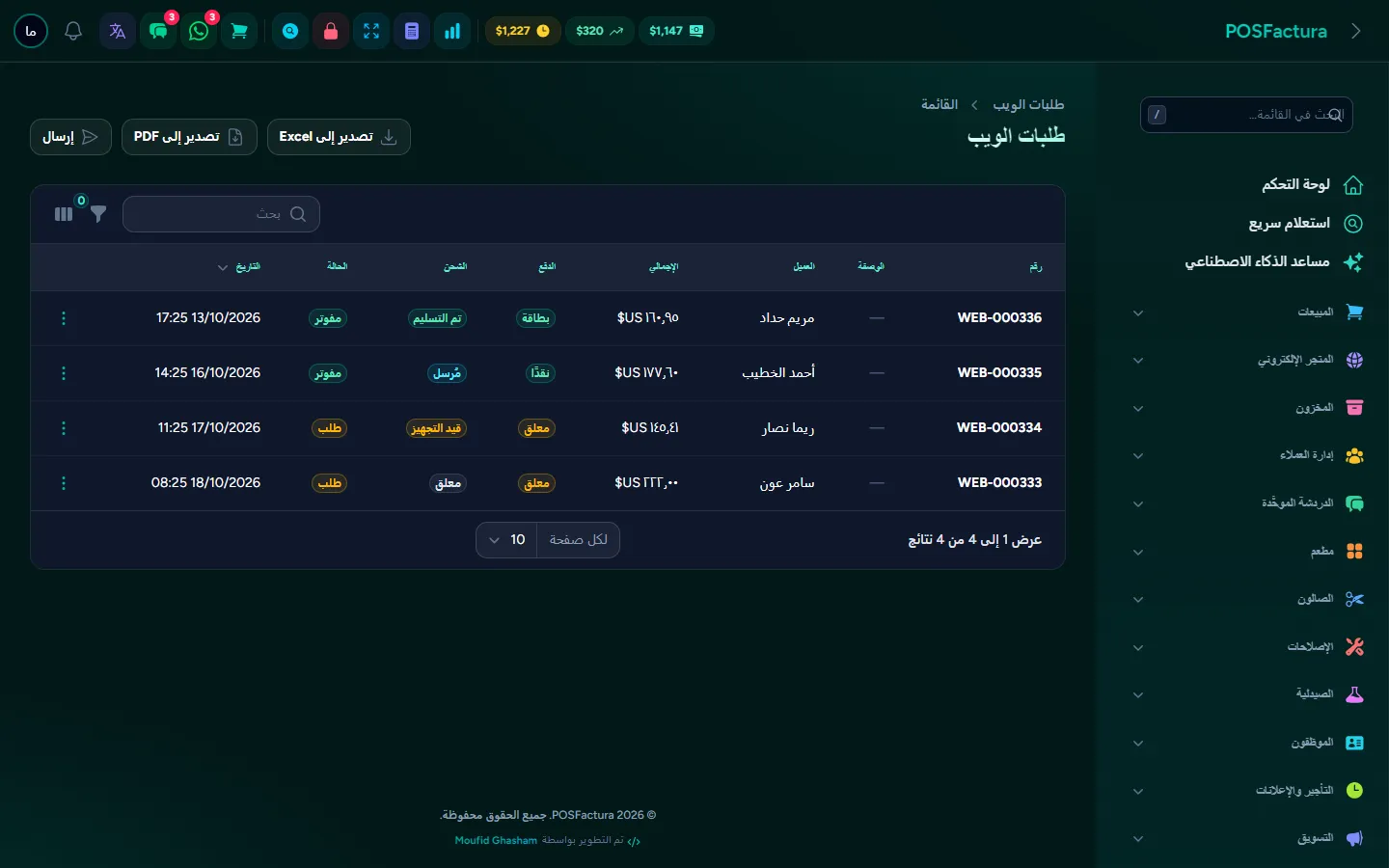Viewport: 1389px width, 868px height.
Task: Open the column visibility icon above the table
Action: tap(64, 214)
